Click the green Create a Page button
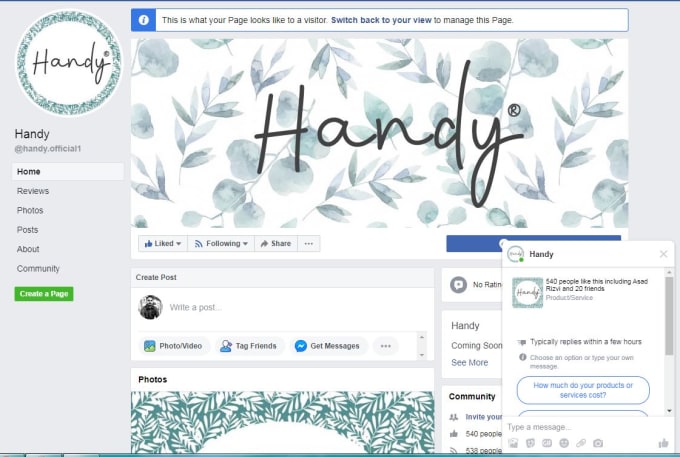The height and width of the screenshot is (457, 680). (44, 294)
